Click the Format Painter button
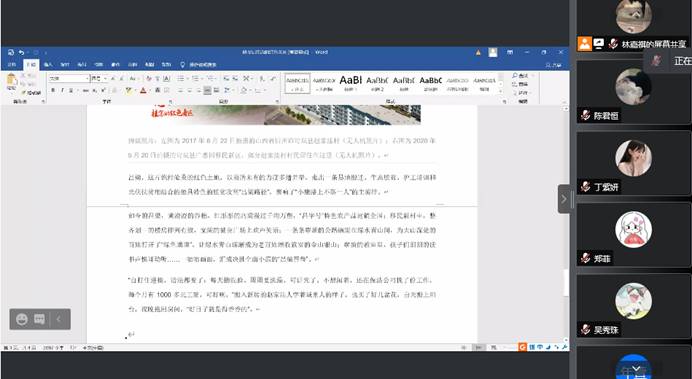Viewport: 692px width, 379px height. tap(31, 93)
